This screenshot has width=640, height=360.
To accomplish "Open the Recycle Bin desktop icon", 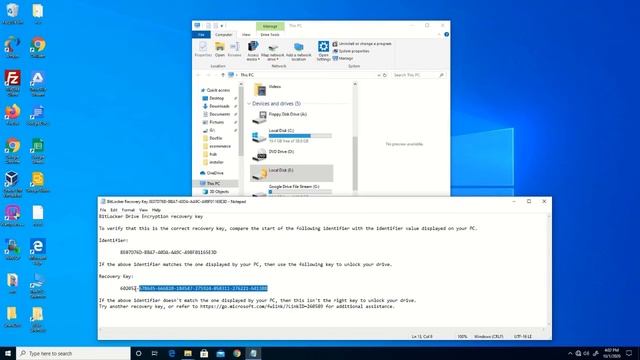I will 12,13.
